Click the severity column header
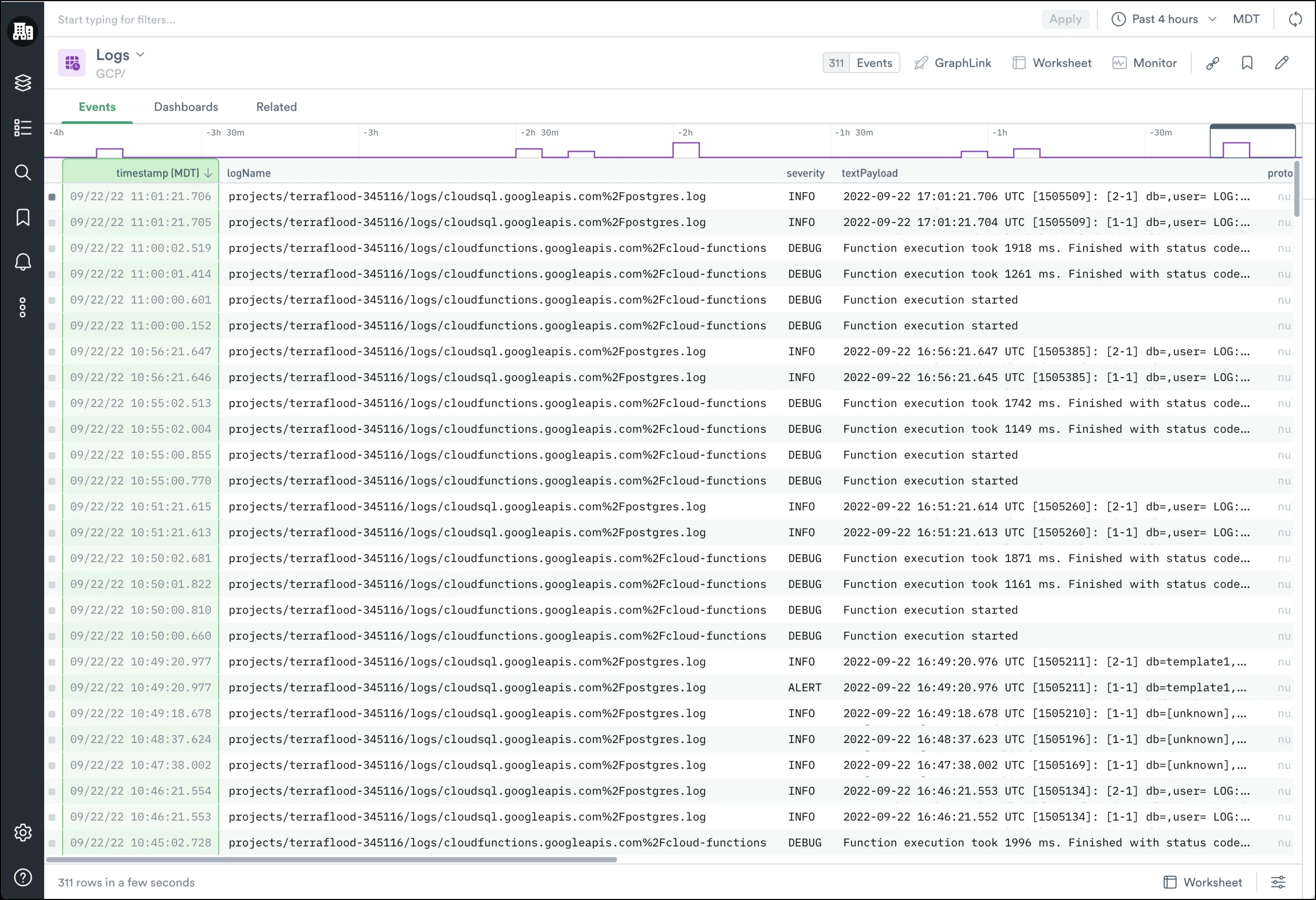The width and height of the screenshot is (1316, 900). [x=805, y=173]
